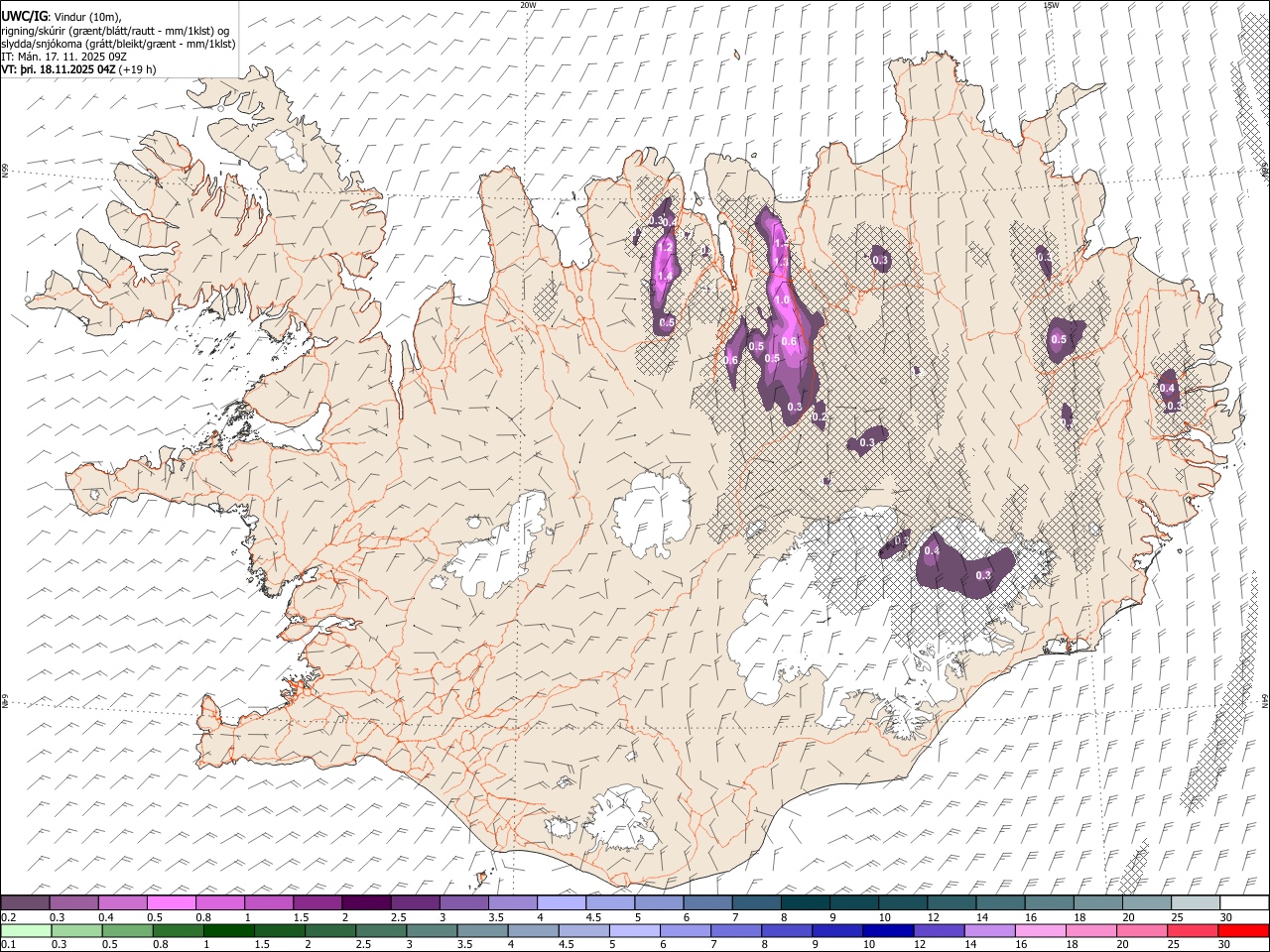Click the rain legend swatch starting at 3.5
The image size is (1270, 952).
[481, 930]
